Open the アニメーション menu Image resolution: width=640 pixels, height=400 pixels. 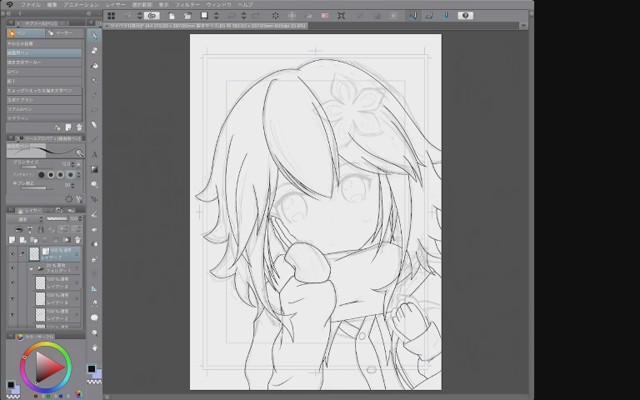tap(81, 5)
